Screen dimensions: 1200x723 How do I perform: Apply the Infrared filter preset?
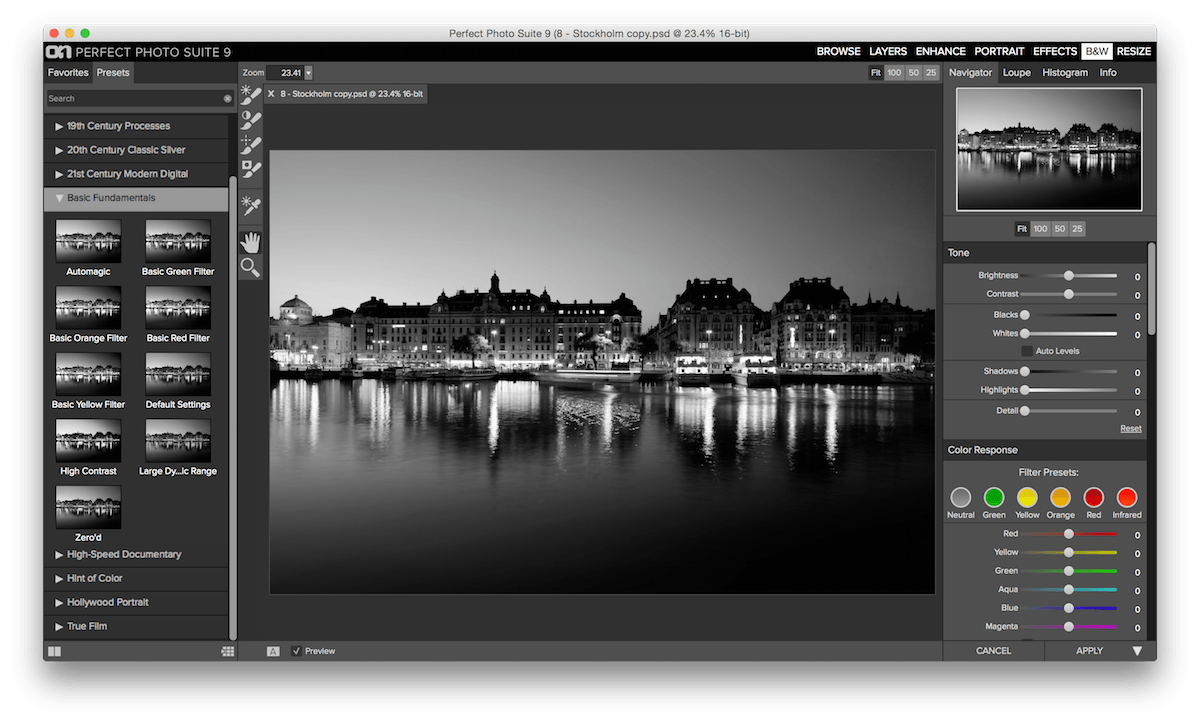1127,498
